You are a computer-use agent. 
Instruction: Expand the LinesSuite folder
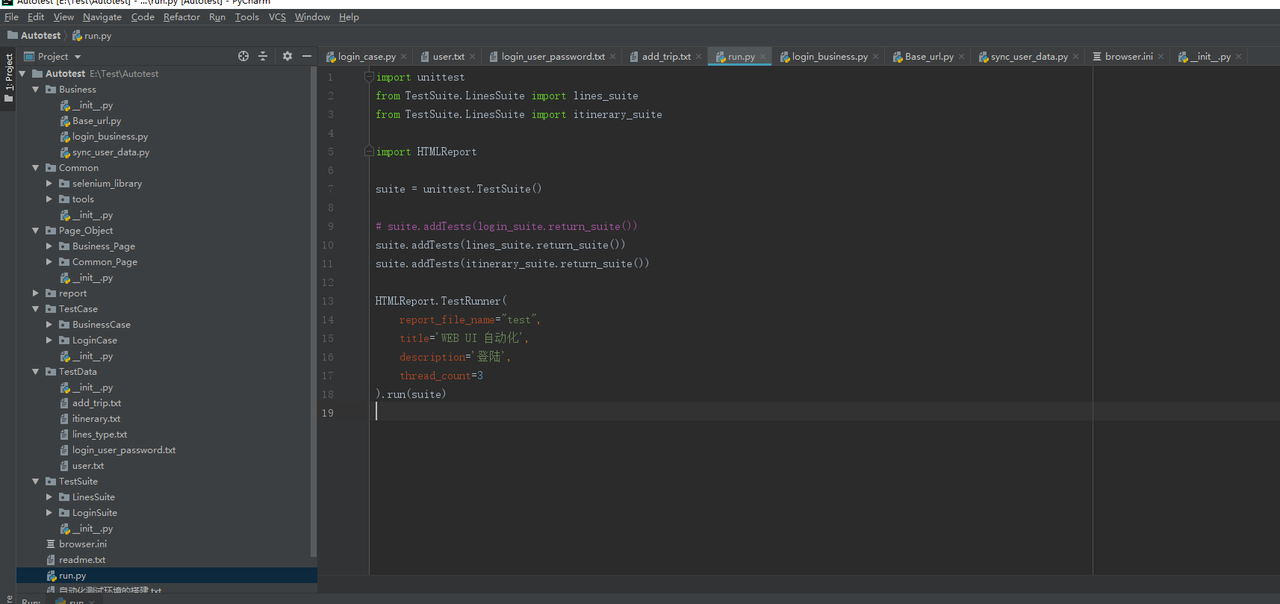click(x=50, y=497)
